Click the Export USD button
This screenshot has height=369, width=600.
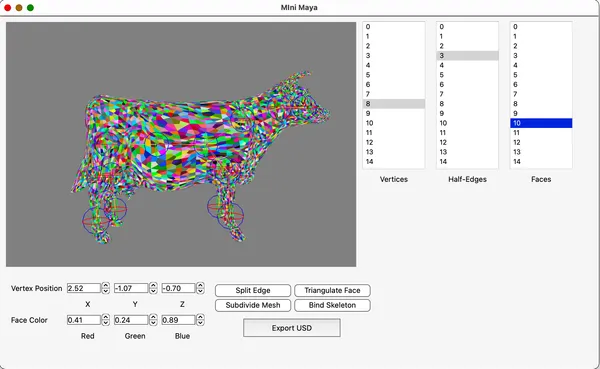pyautogui.click(x=292, y=328)
